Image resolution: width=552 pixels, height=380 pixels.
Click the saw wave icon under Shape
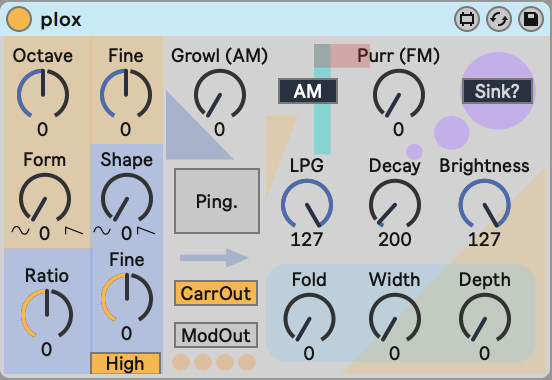click(x=146, y=231)
